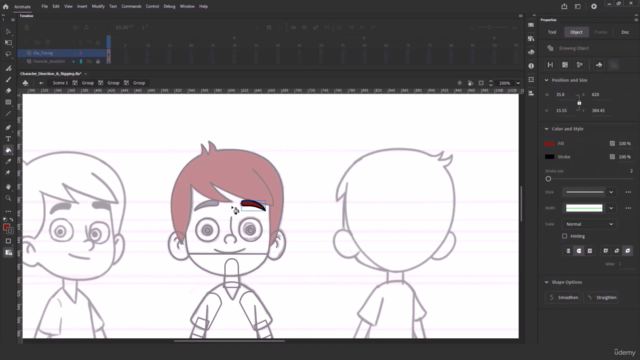Screen dimensions: 640x360
Task: Select the Selection arrow tool
Action: (8, 31)
